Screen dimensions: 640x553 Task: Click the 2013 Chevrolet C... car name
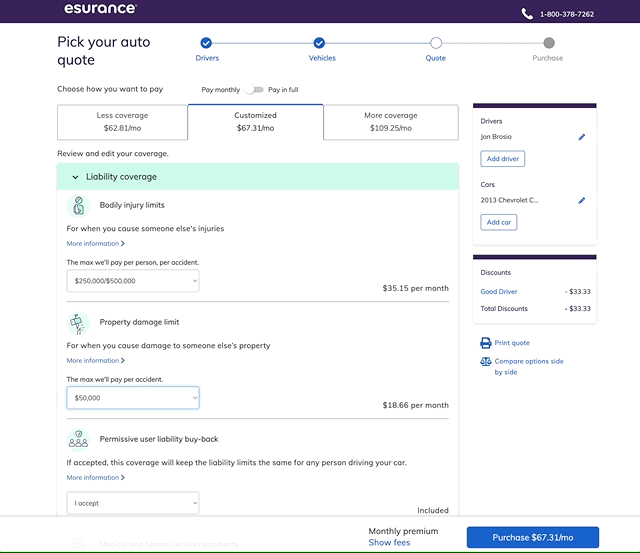coord(509,200)
